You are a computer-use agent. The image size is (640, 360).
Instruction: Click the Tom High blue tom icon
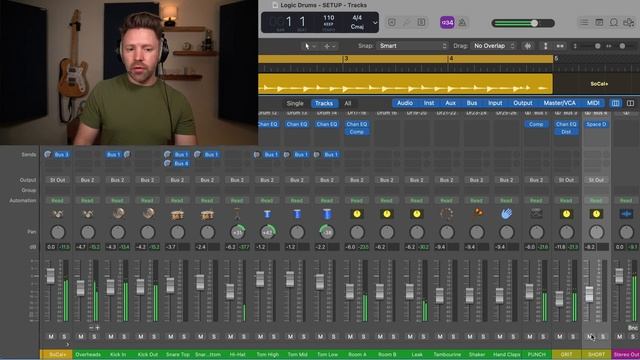click(267, 214)
